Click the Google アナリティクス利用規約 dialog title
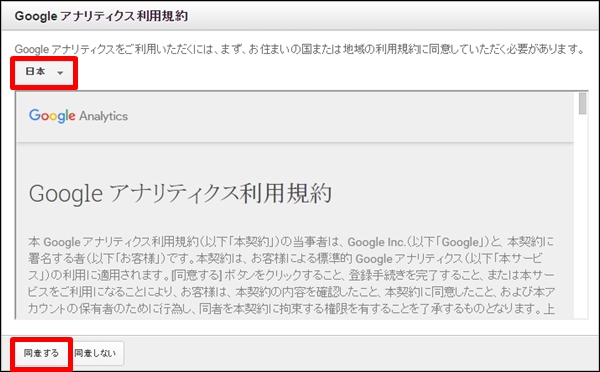This screenshot has height=372, width=600. tap(101, 16)
